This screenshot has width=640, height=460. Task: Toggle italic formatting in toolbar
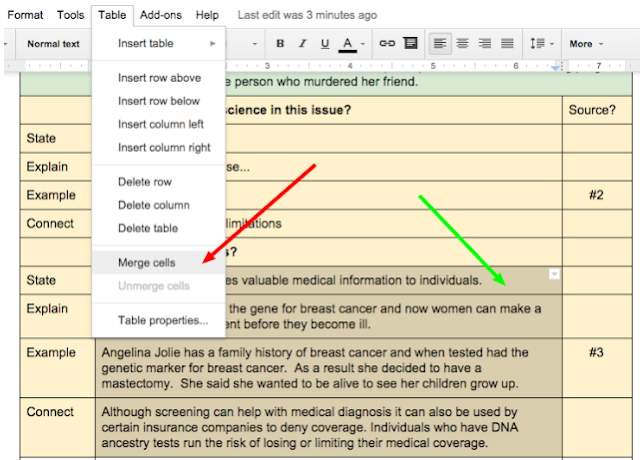point(302,44)
